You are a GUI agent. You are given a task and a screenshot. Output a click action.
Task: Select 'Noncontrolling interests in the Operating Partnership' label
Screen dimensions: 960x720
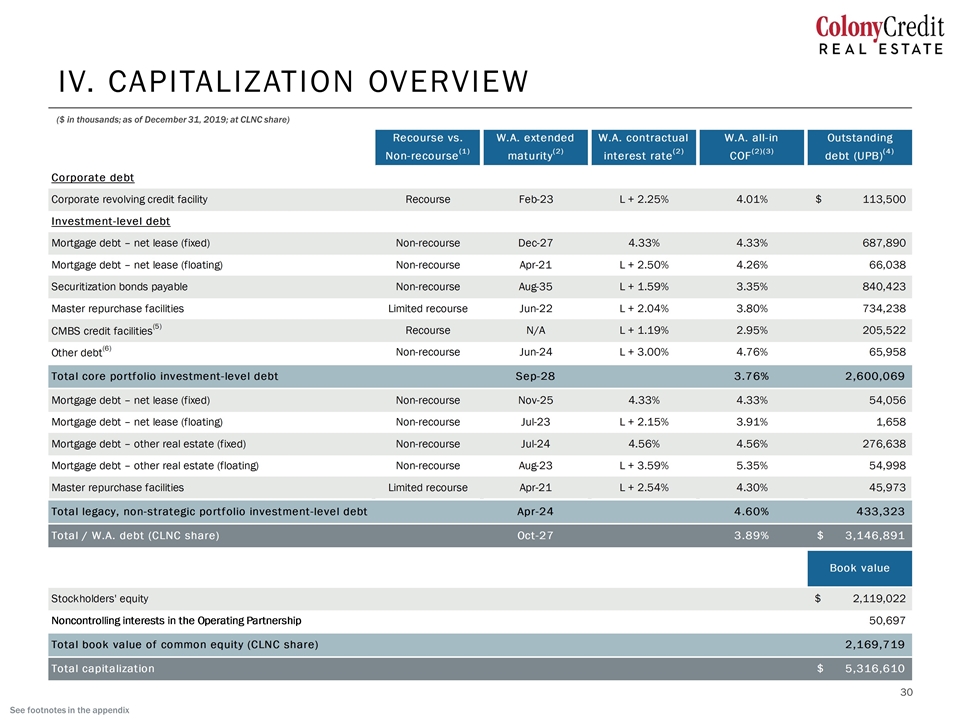(176, 621)
